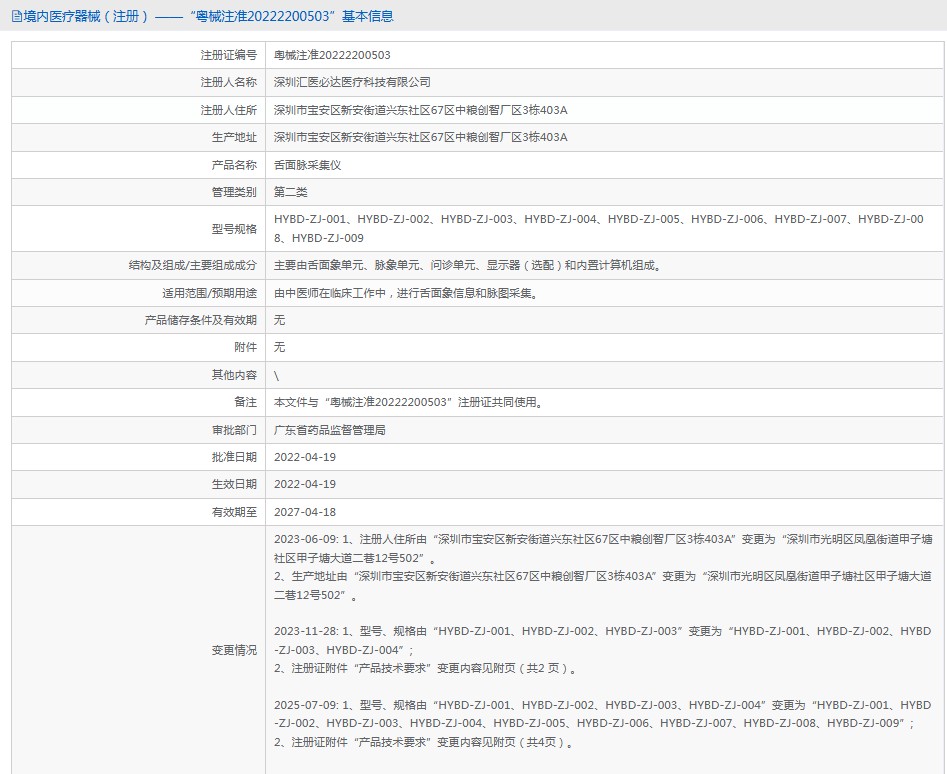Select the 产品储存条件及有效期 label
947x774 pixels.
click(201, 320)
